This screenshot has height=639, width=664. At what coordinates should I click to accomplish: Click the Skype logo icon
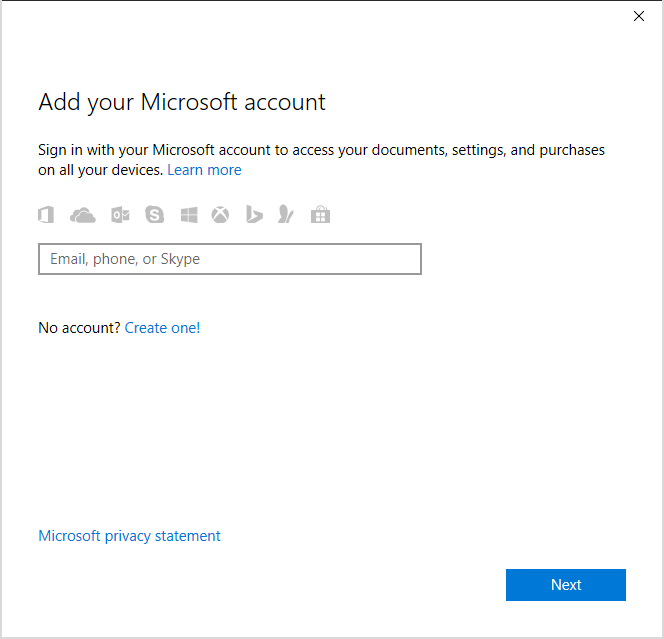[x=154, y=215]
